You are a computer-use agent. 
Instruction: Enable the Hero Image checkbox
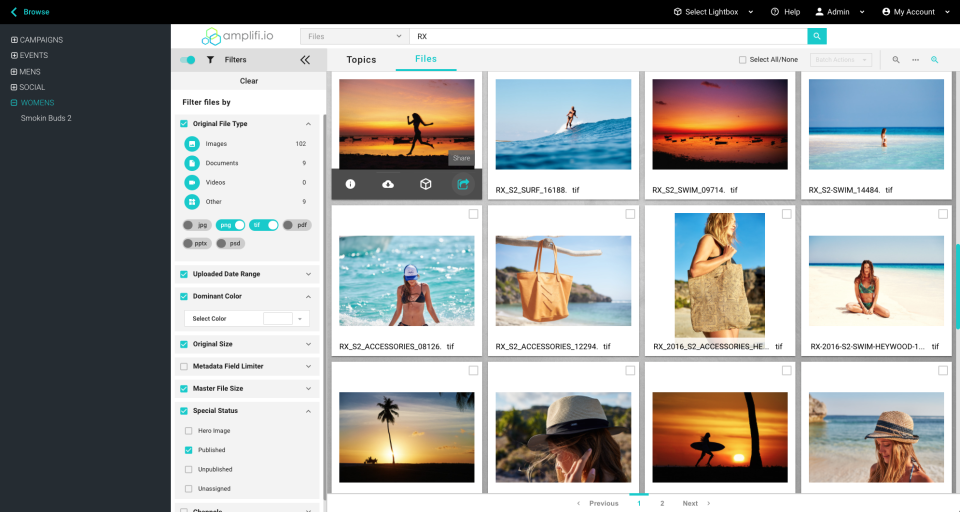pyautogui.click(x=189, y=431)
